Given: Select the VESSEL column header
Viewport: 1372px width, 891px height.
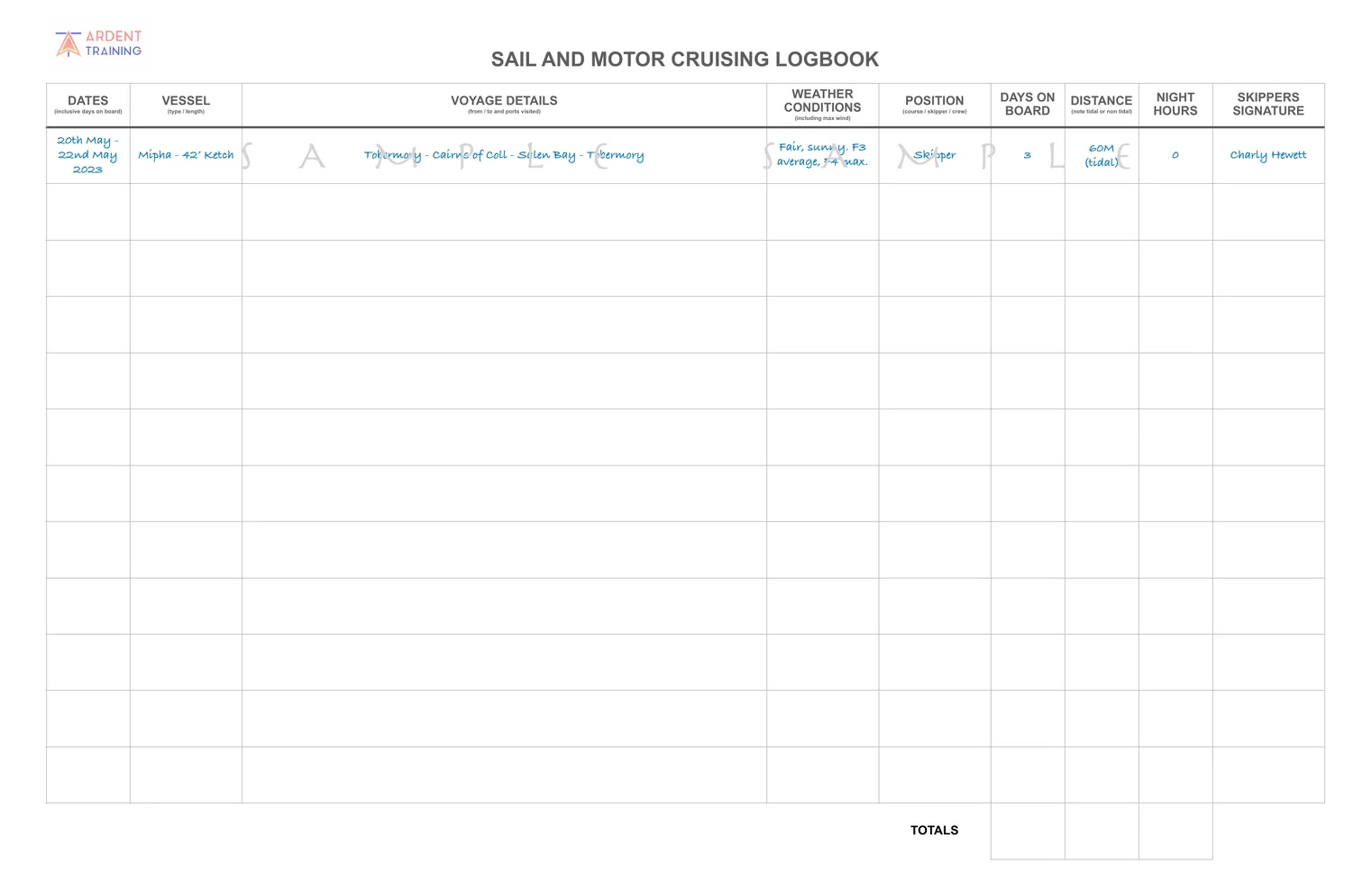Looking at the screenshot, I should tap(186, 105).
